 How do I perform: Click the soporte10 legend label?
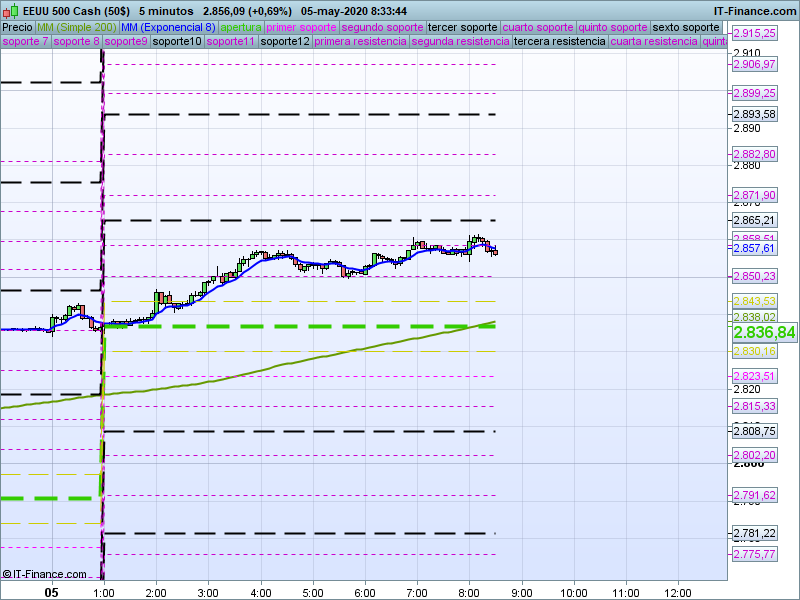pos(179,42)
